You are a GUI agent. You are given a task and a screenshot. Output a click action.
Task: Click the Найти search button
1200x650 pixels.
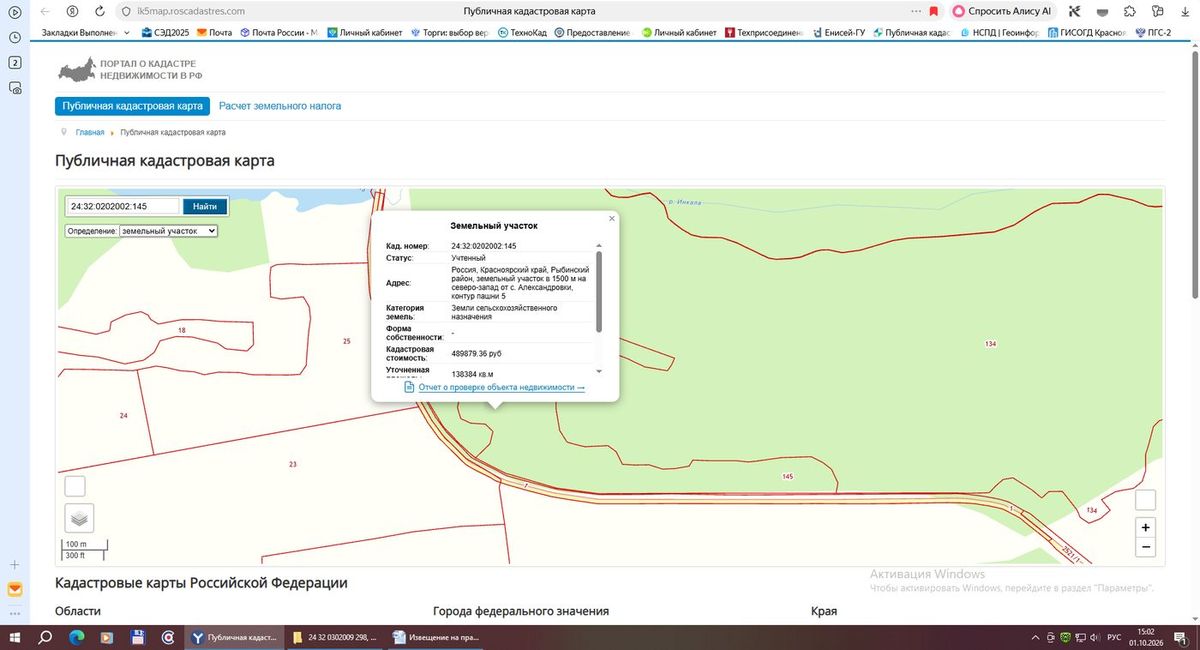tap(205, 206)
